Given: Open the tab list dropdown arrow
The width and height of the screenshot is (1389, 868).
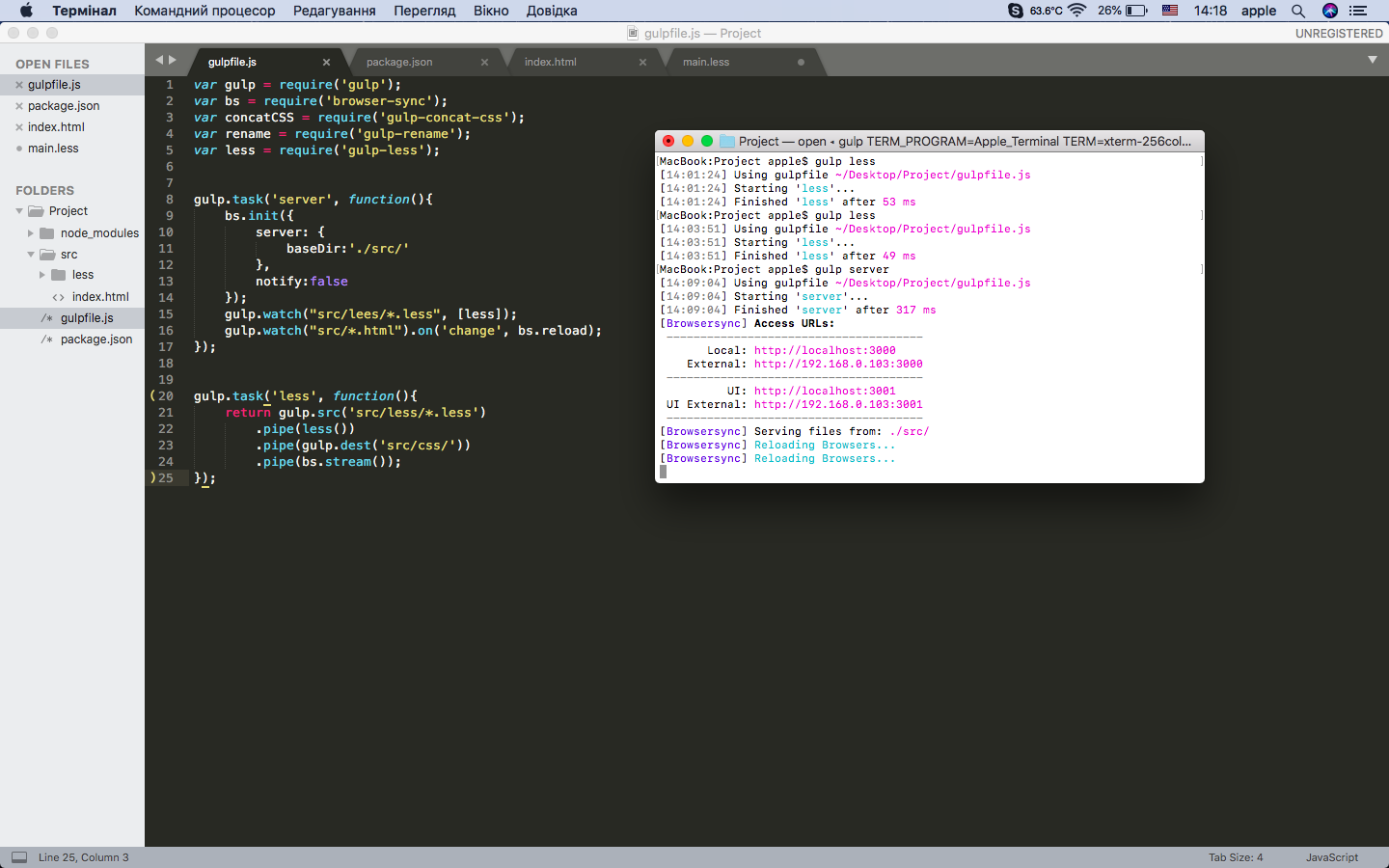Looking at the screenshot, I should coord(1373,60).
